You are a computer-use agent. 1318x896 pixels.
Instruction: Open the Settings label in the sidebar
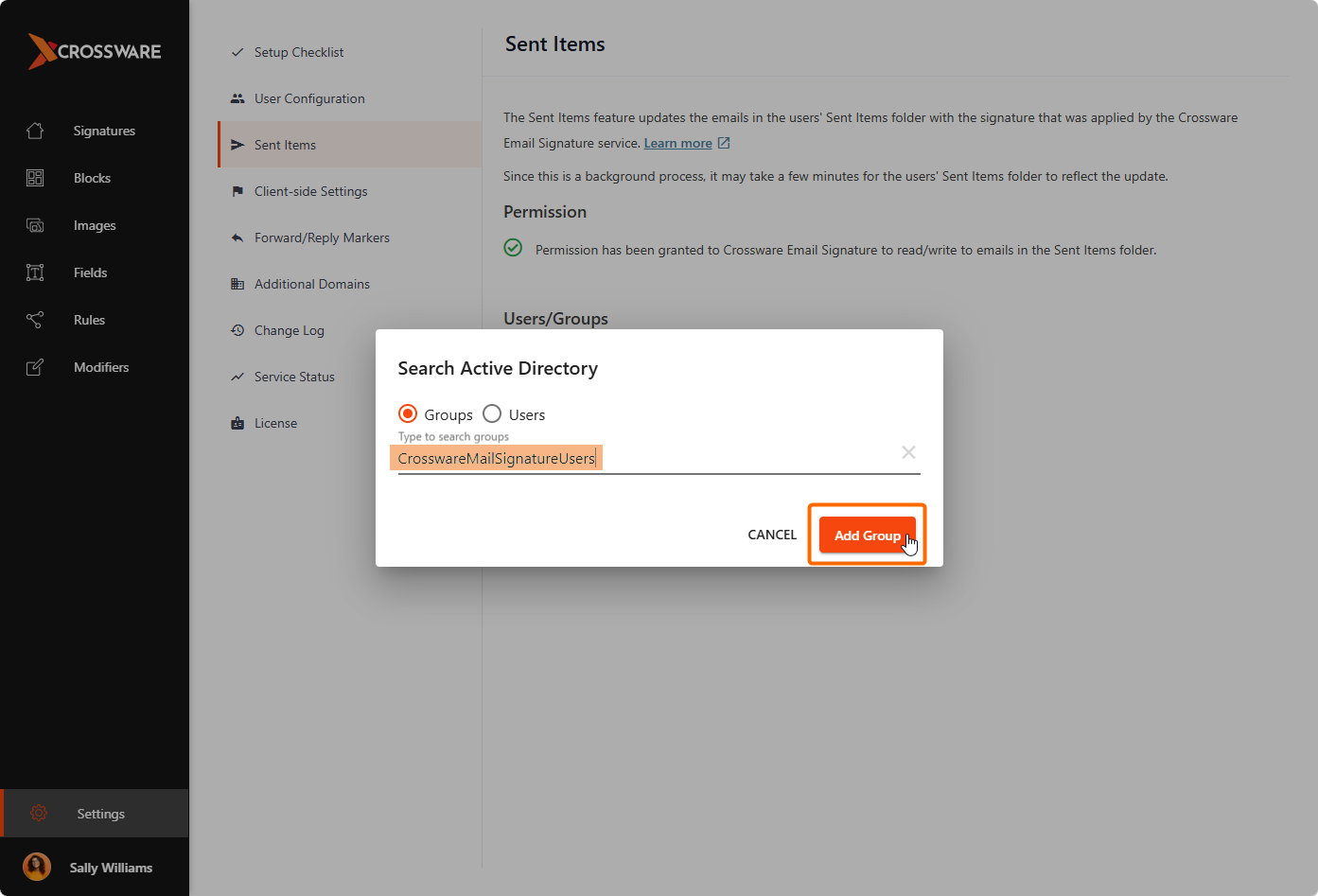coord(101,814)
